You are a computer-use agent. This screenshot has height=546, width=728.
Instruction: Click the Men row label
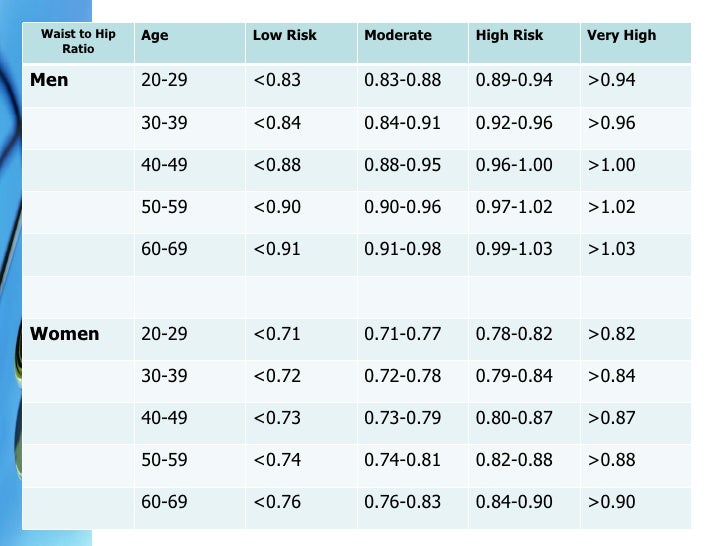click(x=50, y=80)
